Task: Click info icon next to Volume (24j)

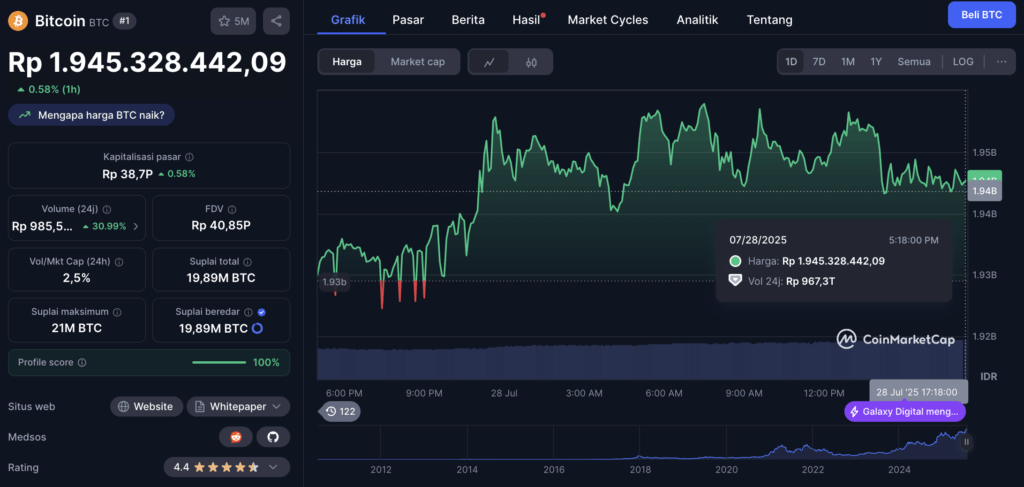Action: (x=106, y=210)
